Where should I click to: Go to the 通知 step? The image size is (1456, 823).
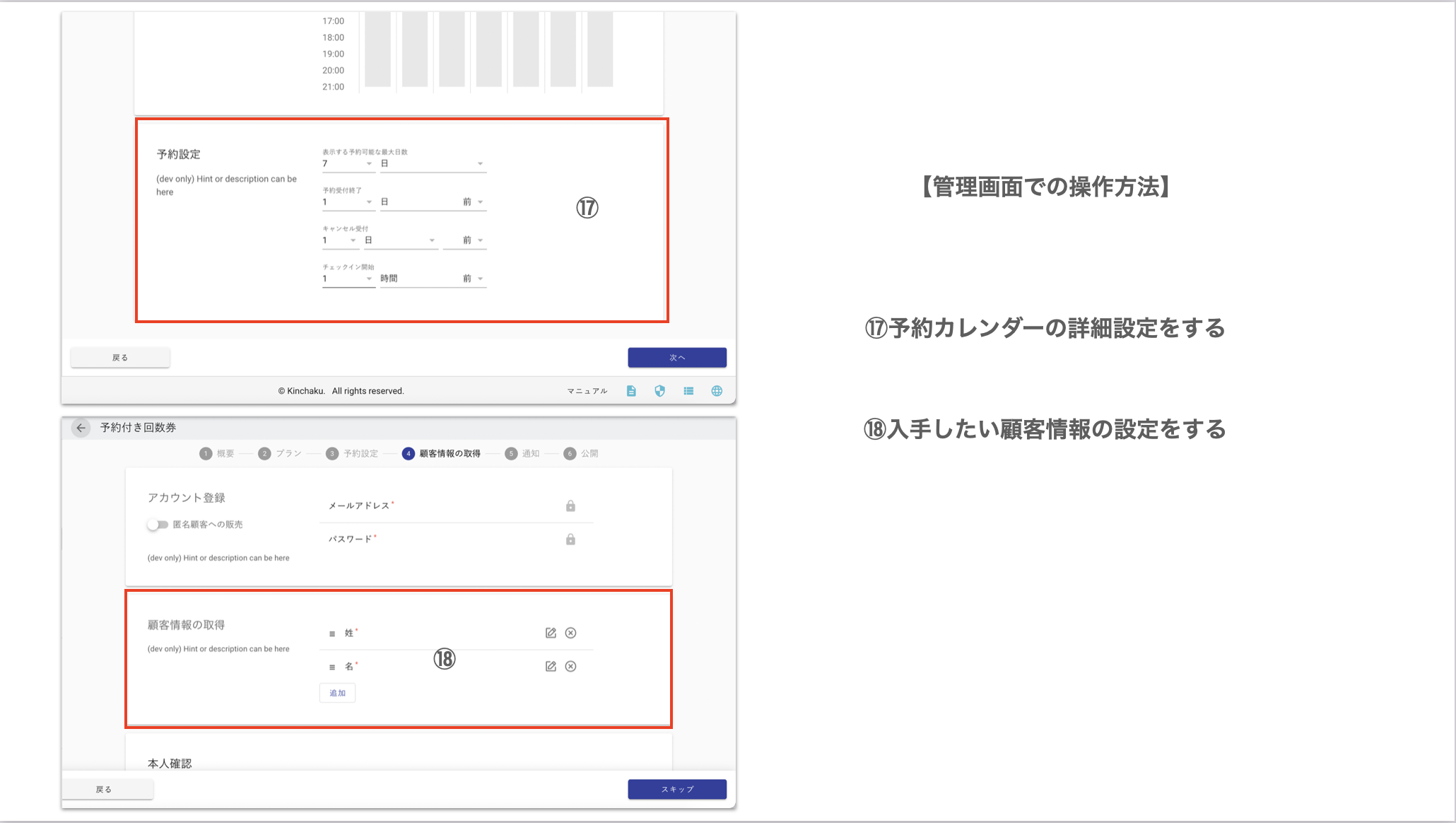[x=522, y=454]
